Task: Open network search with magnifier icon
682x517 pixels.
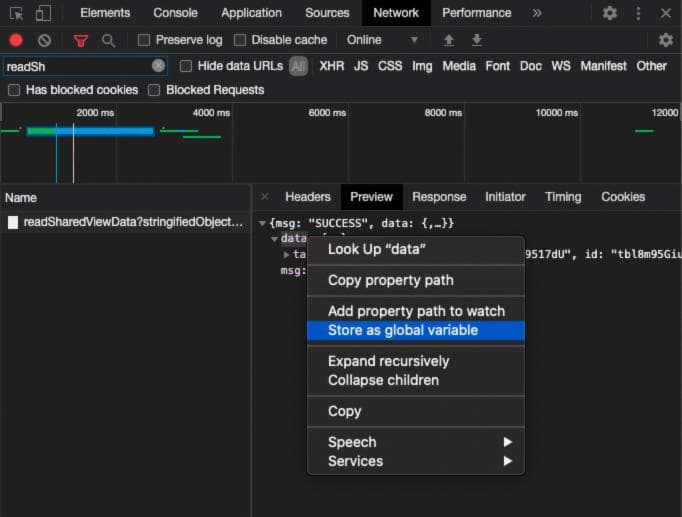Action: (x=108, y=40)
